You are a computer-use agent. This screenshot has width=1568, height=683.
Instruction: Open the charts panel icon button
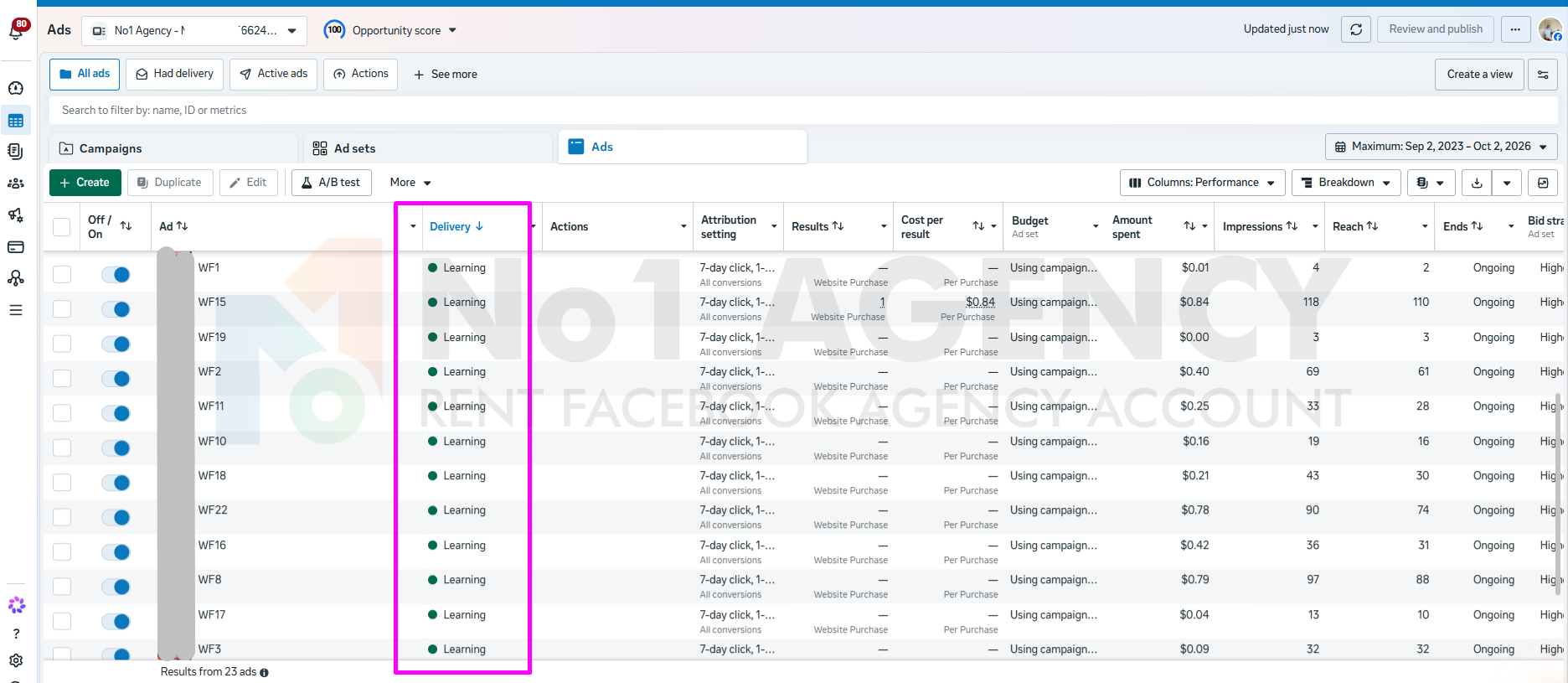point(1543,183)
